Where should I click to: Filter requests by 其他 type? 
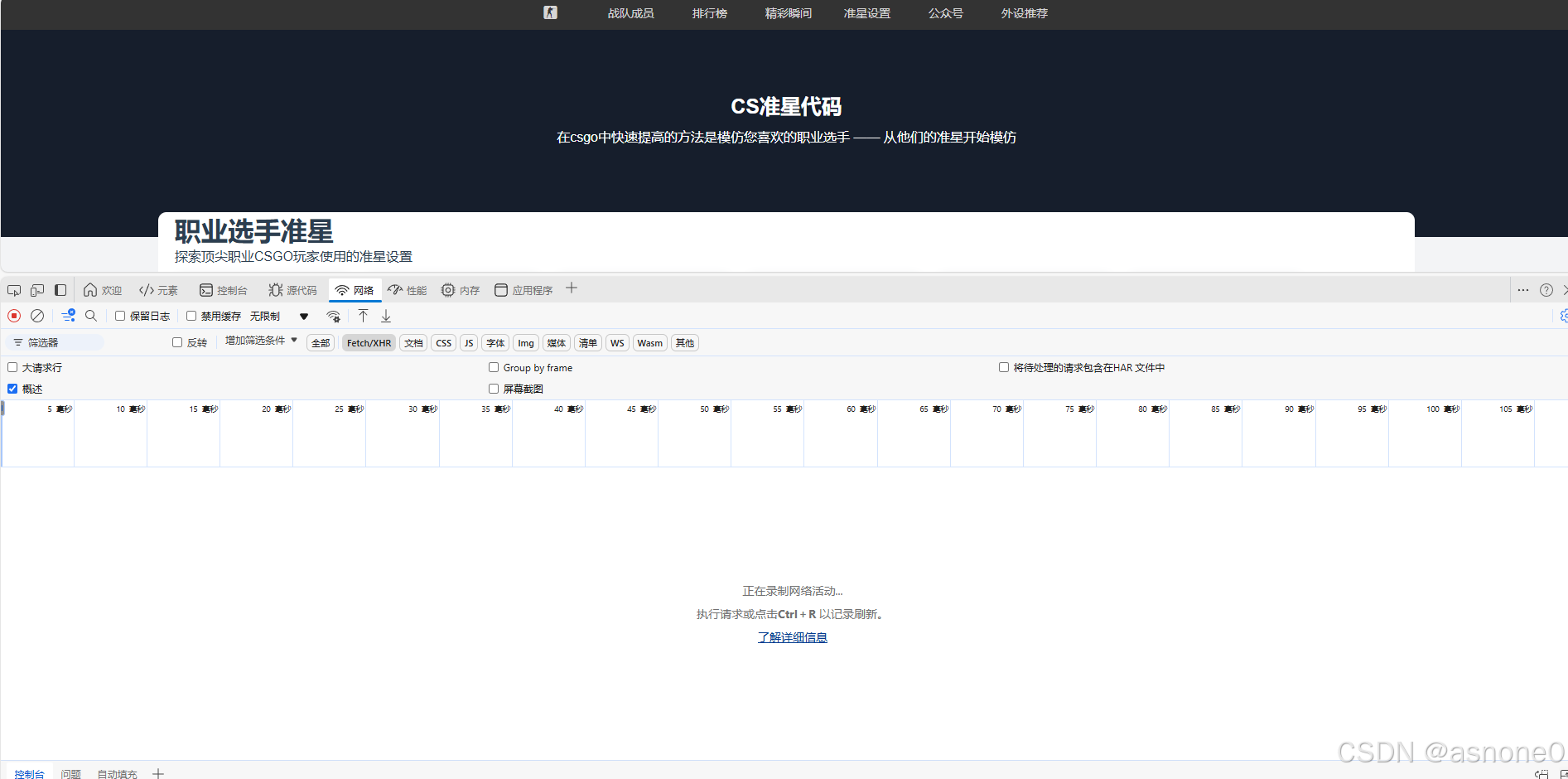pyautogui.click(x=685, y=343)
